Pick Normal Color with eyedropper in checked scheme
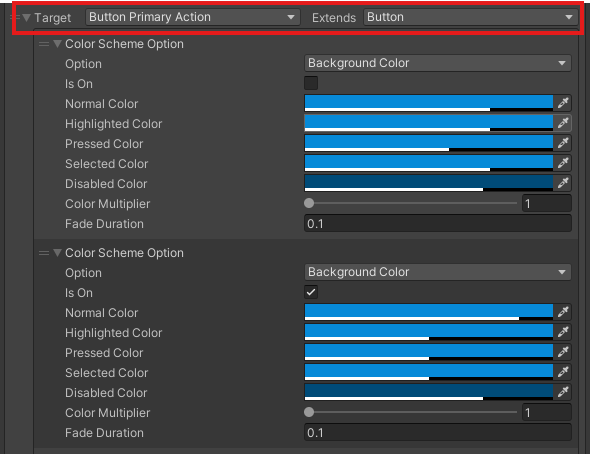 [x=563, y=312]
